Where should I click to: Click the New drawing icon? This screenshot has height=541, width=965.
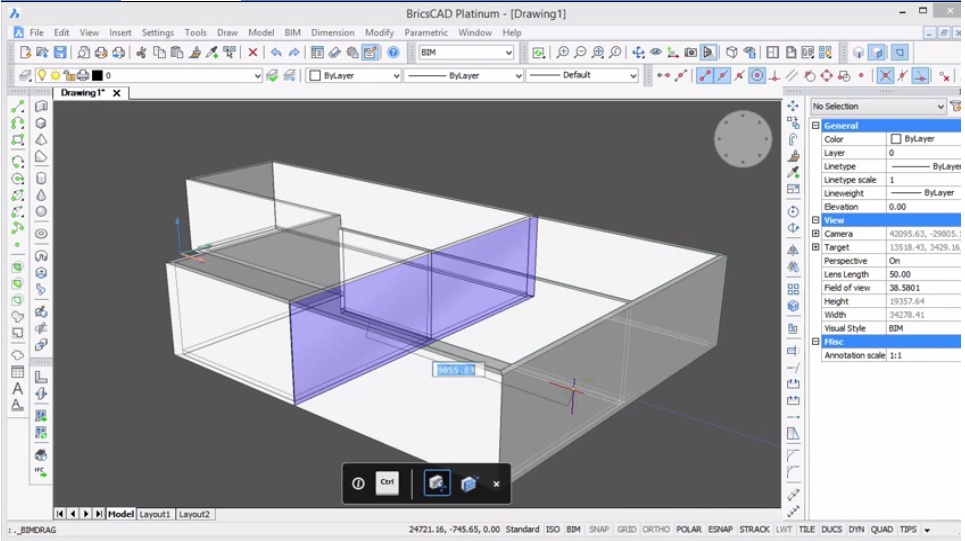(x=25, y=52)
